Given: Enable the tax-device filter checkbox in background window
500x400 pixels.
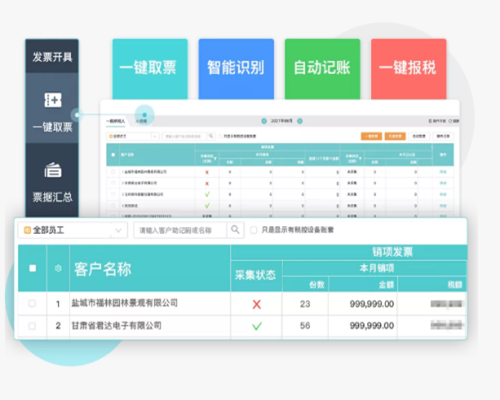Looking at the screenshot, I should (x=220, y=136).
